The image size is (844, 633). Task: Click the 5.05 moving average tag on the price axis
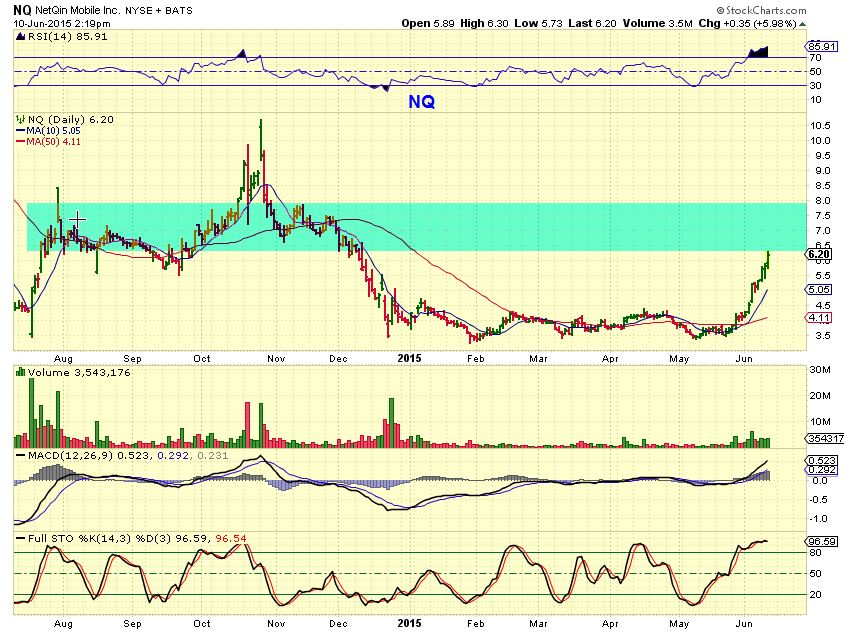click(x=819, y=290)
